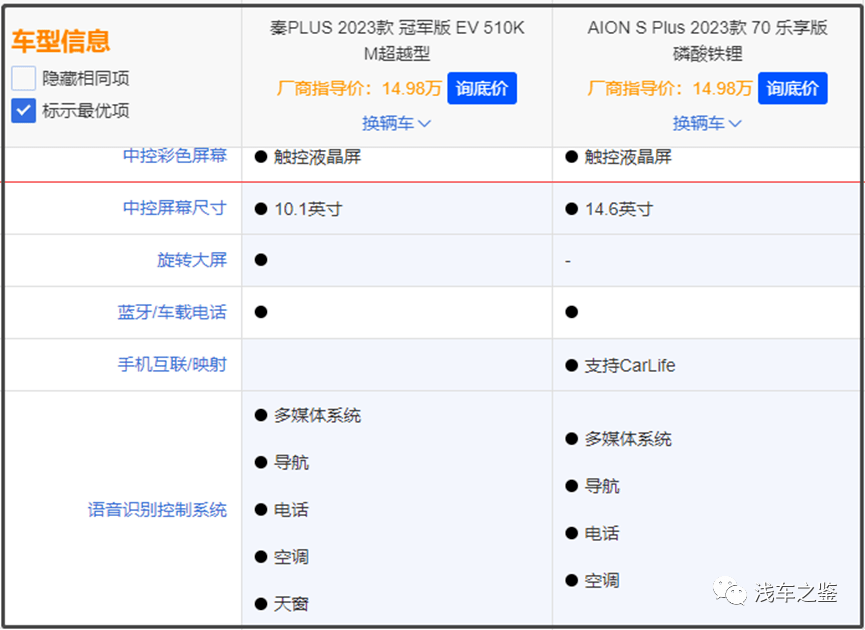Select the 旋转大屏 dash for AION S Plus
The width and height of the screenshot is (865, 630).
568,260
